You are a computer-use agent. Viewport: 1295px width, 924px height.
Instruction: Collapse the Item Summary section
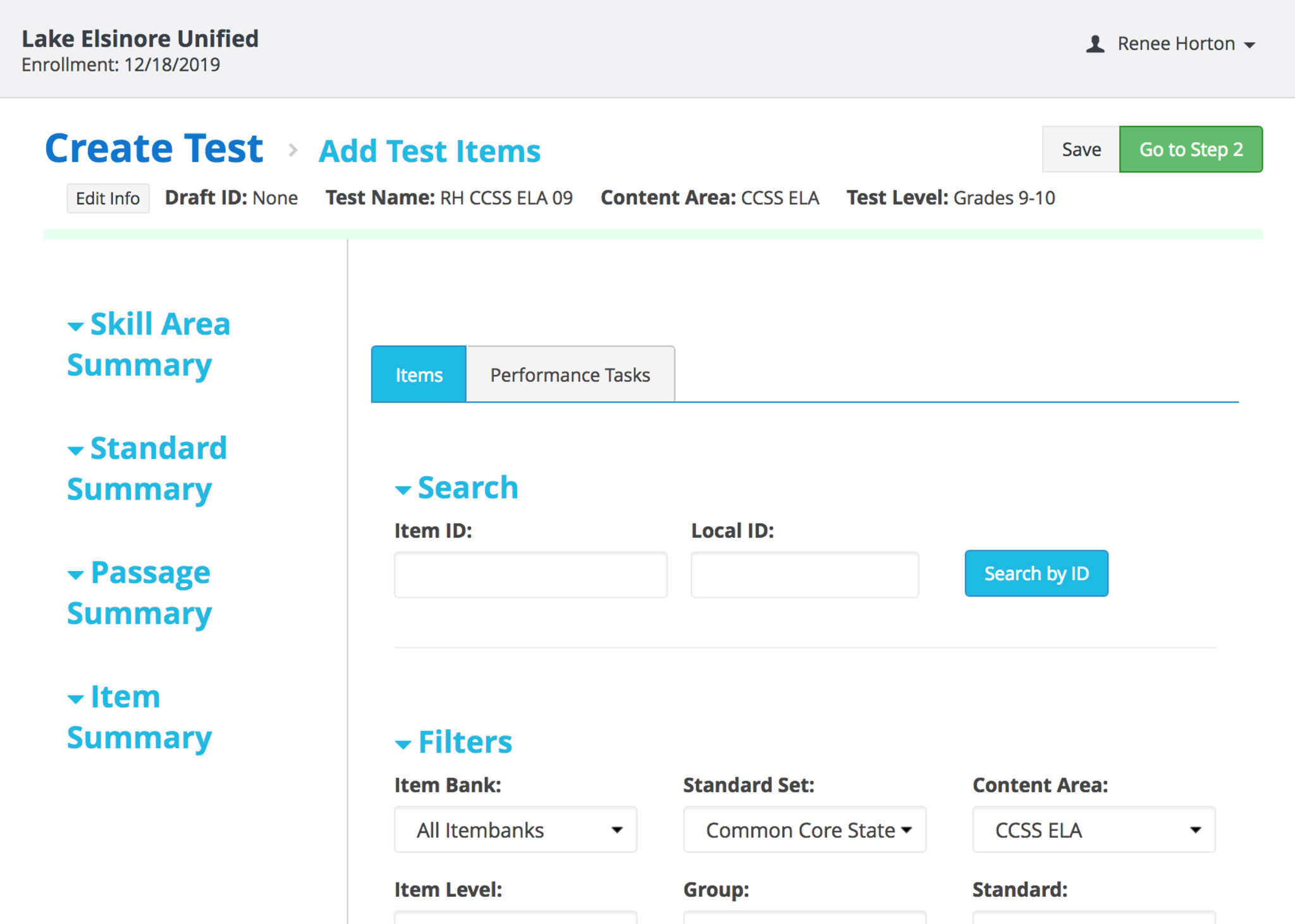(x=76, y=699)
